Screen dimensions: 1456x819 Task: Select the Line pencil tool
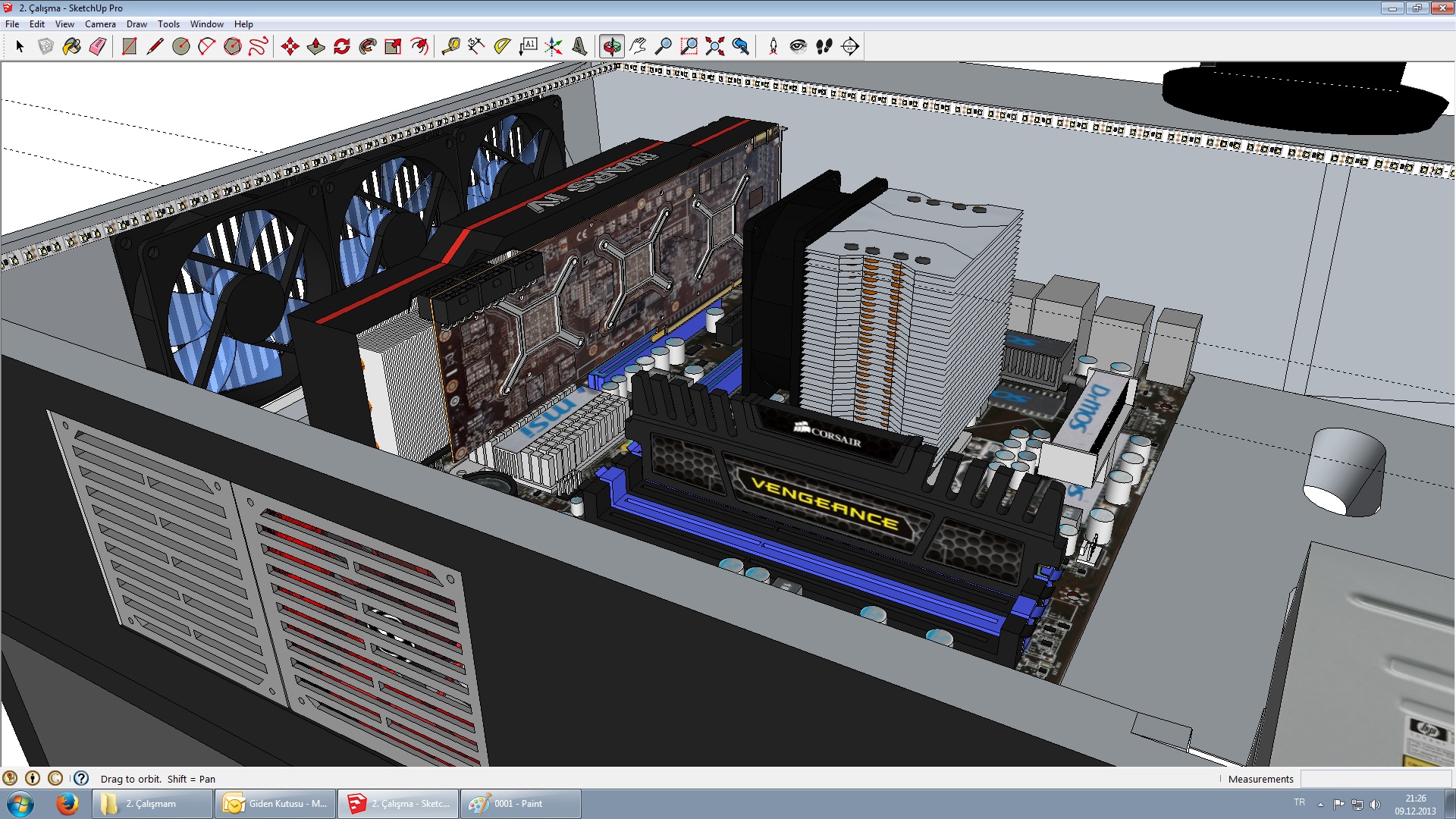[x=155, y=46]
